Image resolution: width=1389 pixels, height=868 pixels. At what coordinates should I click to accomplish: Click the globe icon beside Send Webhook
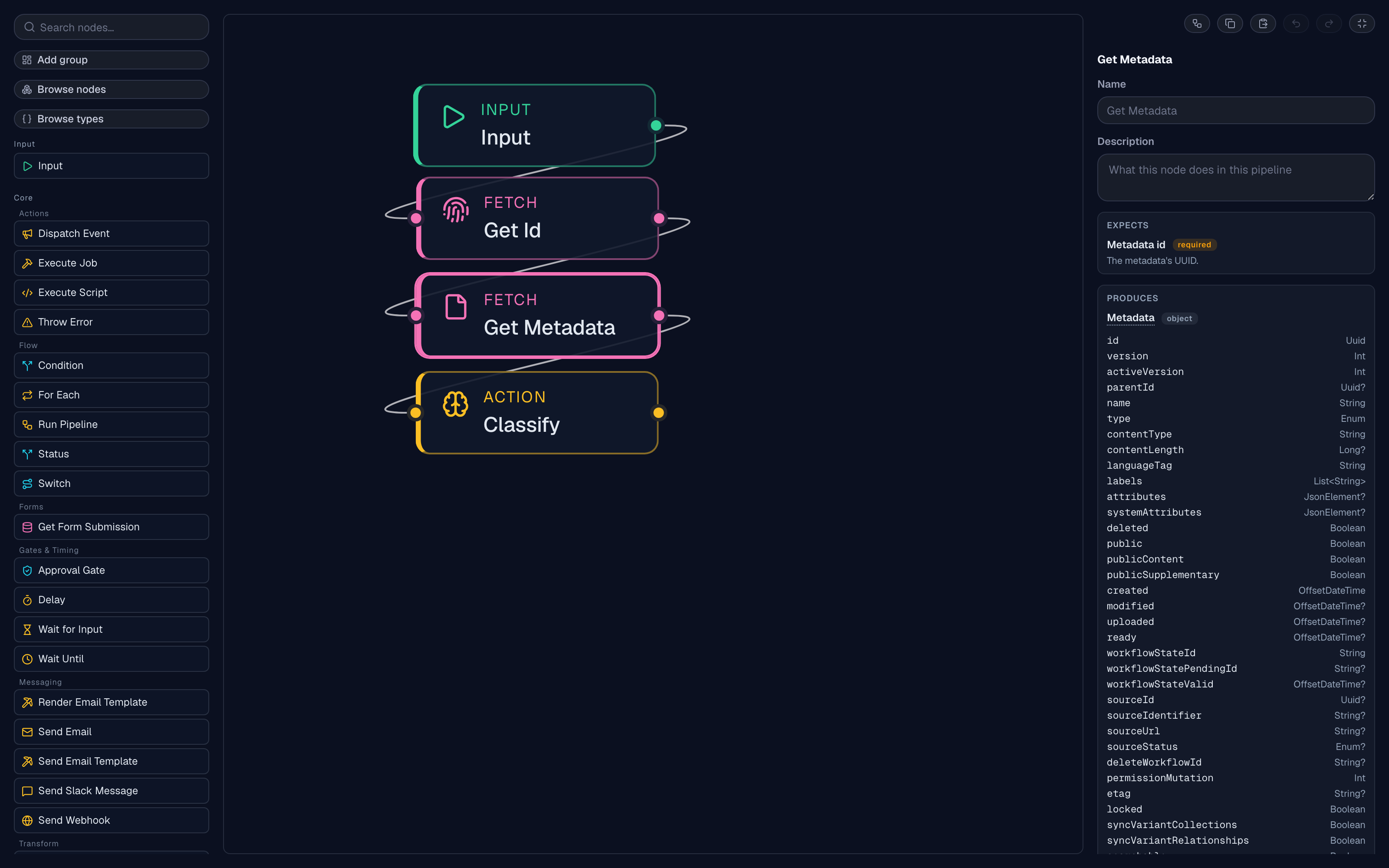[x=27, y=820]
